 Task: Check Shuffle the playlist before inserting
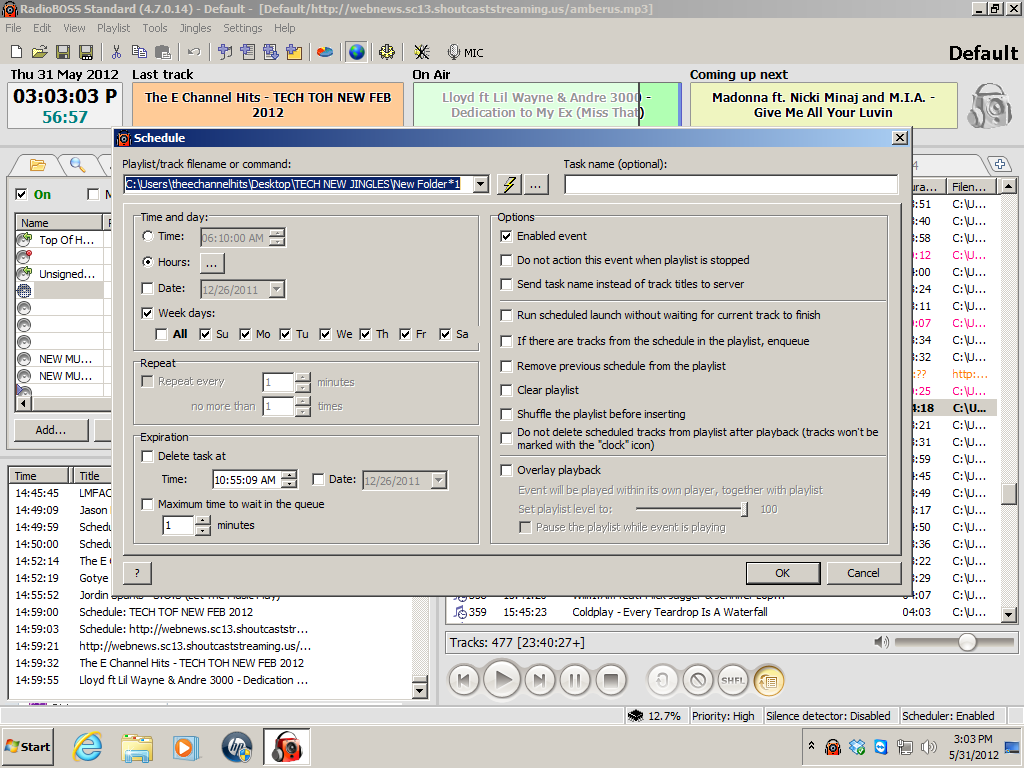point(506,414)
